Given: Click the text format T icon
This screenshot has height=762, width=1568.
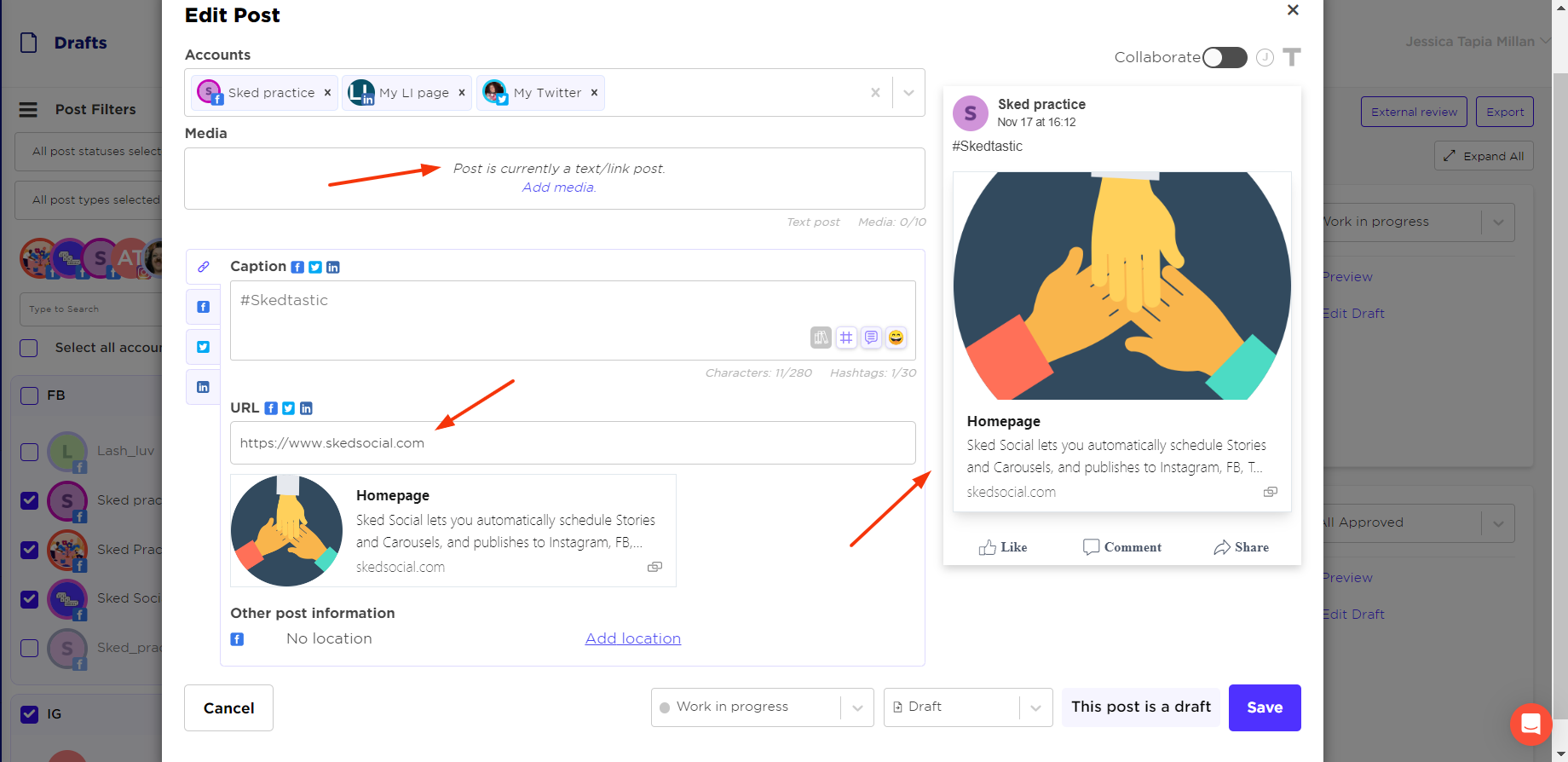Looking at the screenshot, I should (1292, 57).
